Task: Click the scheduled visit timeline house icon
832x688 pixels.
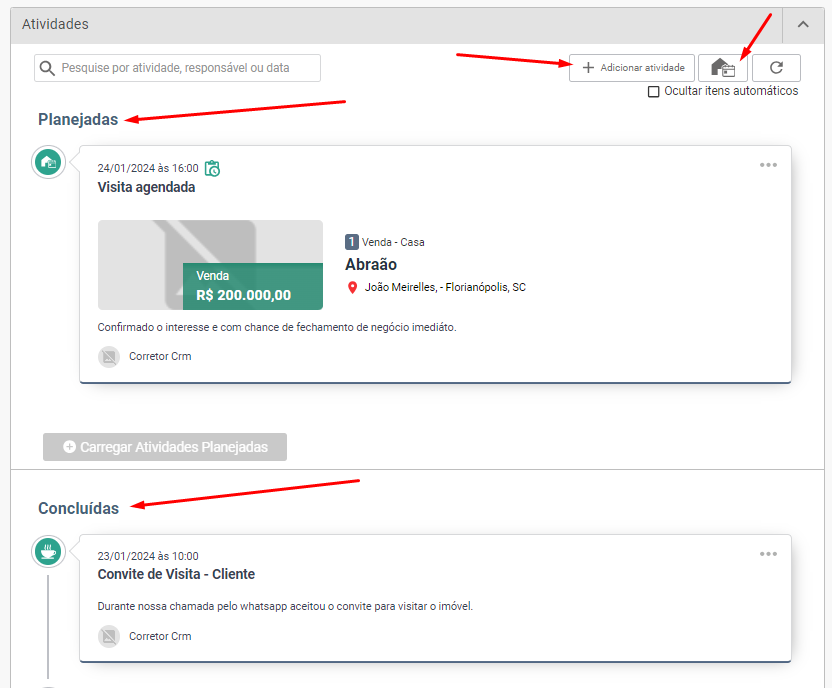Action: coord(48,161)
